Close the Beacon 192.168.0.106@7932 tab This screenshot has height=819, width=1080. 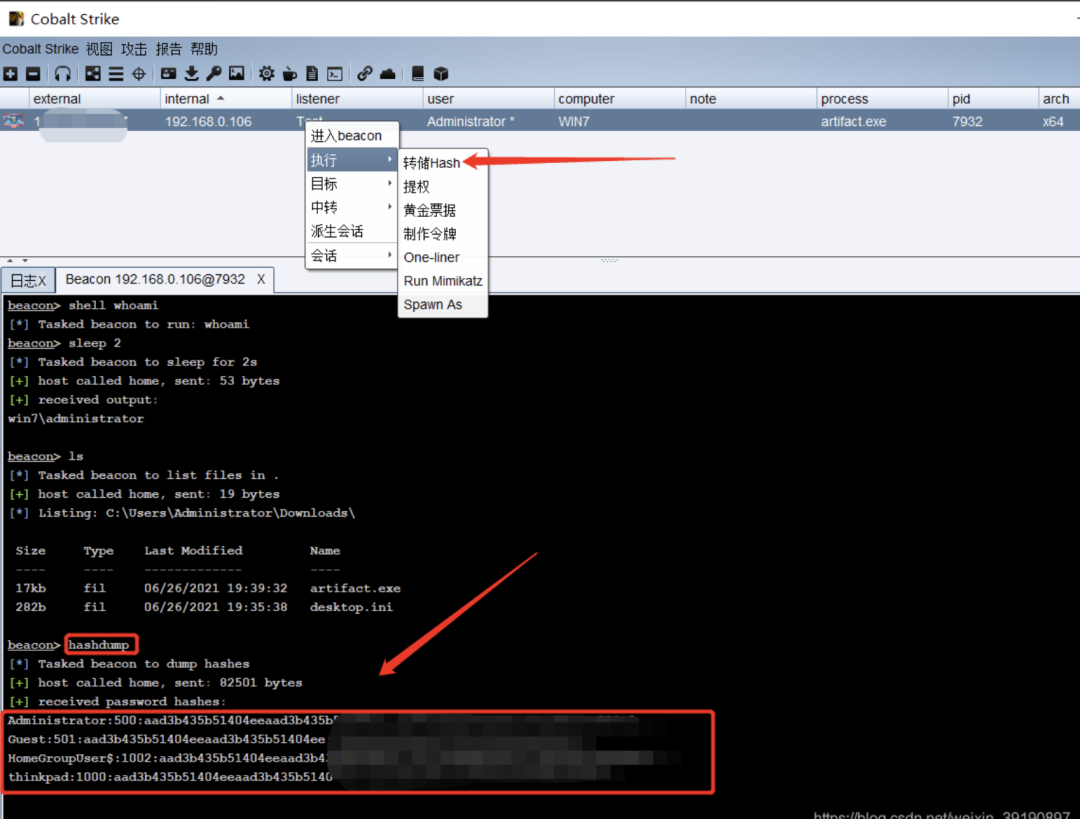pyautogui.click(x=261, y=279)
